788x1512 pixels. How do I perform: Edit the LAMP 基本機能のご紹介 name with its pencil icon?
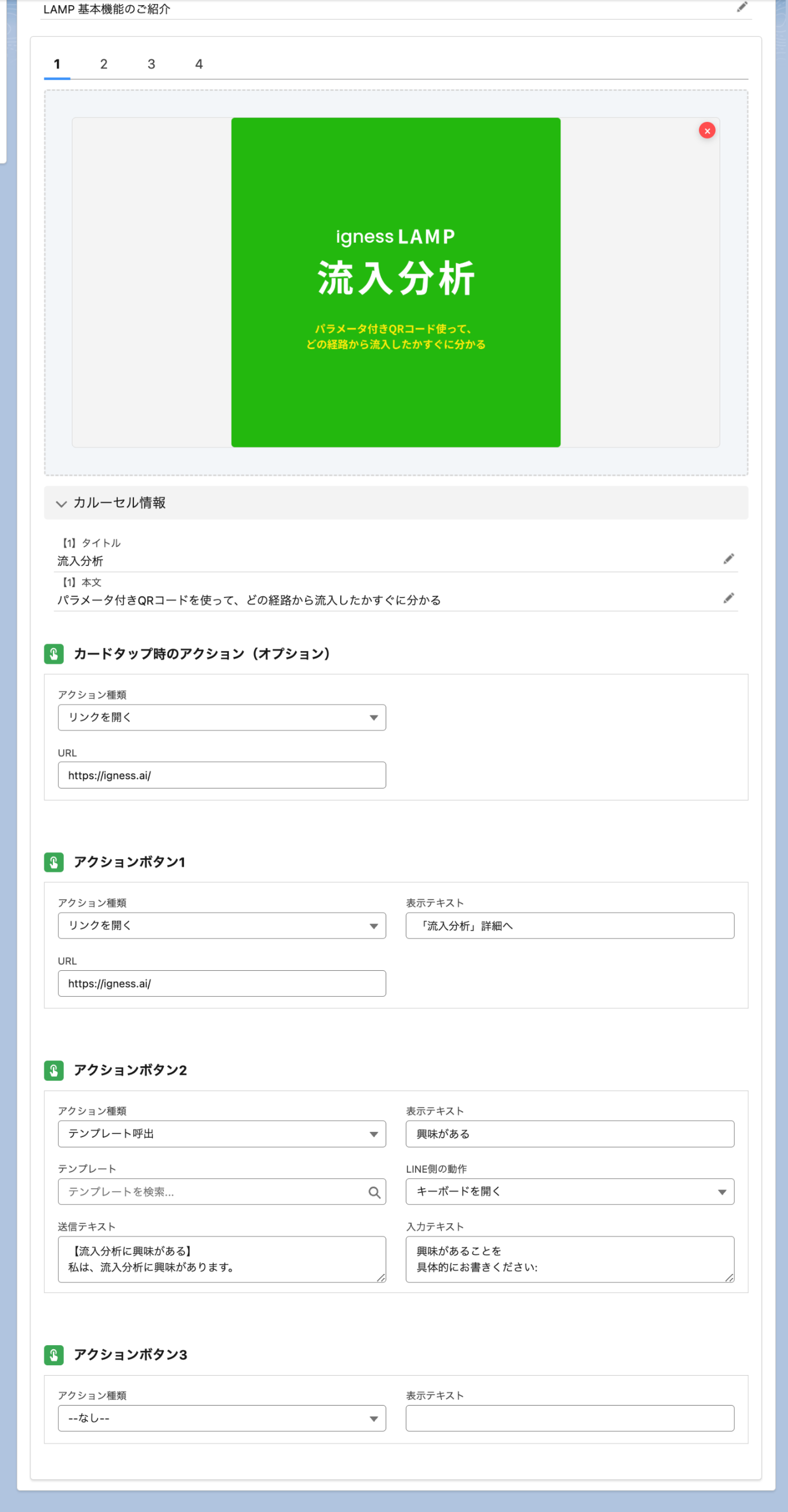[x=742, y=7]
